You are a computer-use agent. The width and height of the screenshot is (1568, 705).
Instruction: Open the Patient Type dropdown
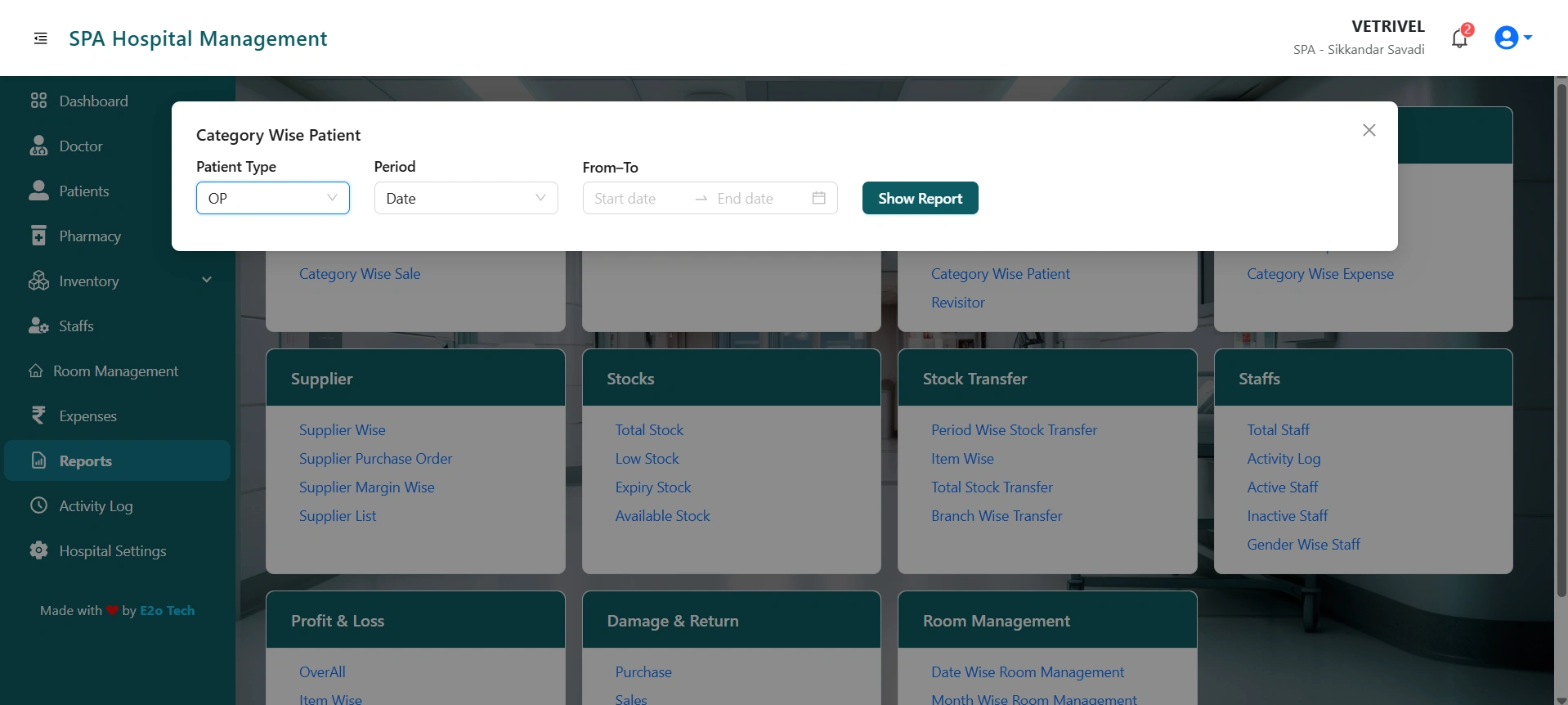(272, 198)
